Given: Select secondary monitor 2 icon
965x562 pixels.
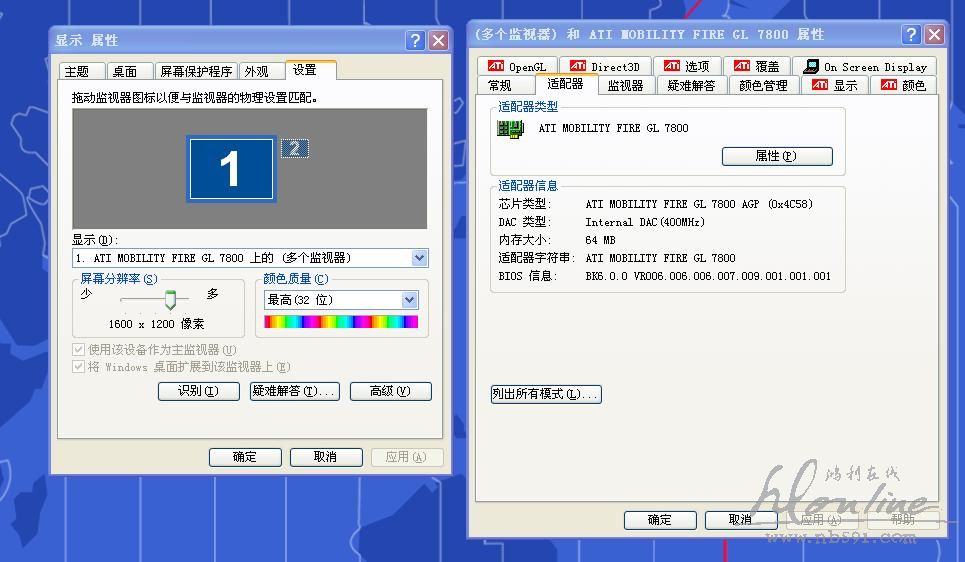Looking at the screenshot, I should tap(293, 149).
